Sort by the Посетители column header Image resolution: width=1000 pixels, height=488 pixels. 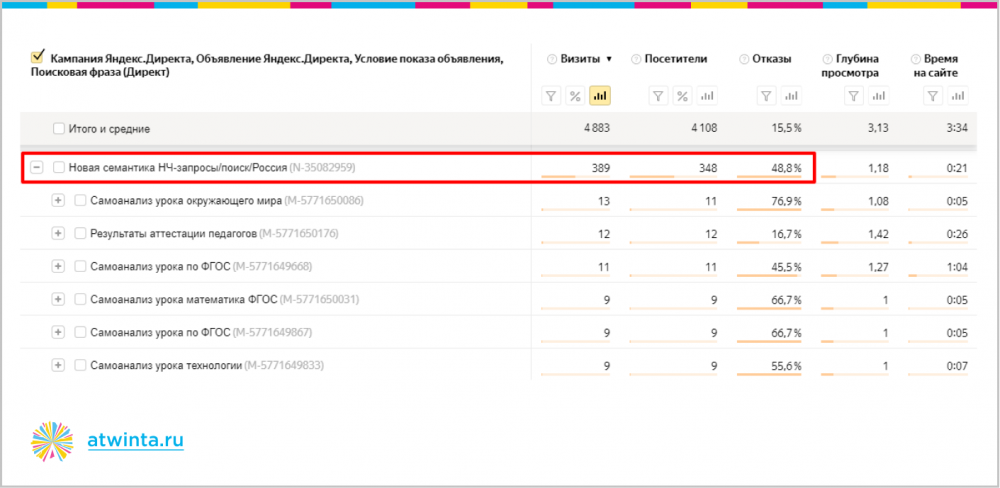675,59
